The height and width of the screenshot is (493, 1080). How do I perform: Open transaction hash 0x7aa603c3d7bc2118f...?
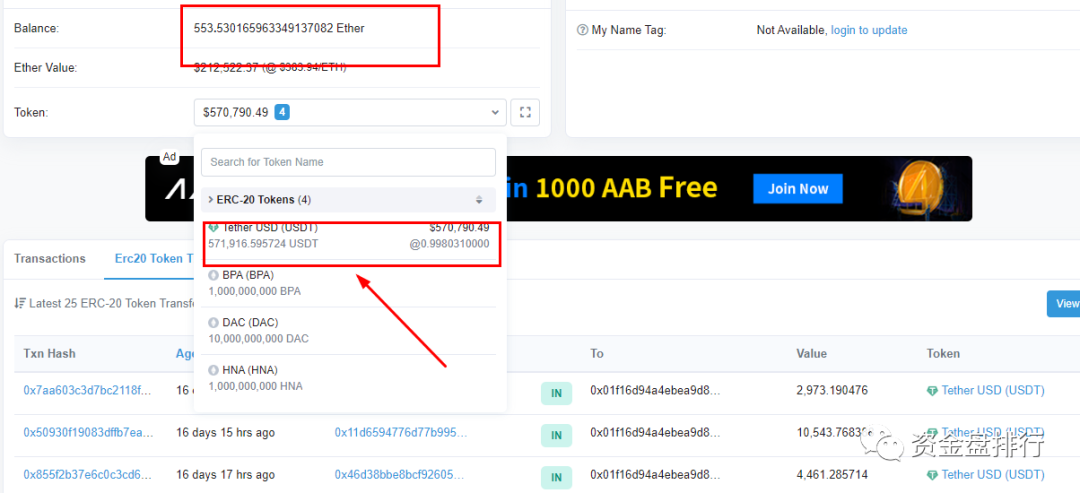pos(87,390)
